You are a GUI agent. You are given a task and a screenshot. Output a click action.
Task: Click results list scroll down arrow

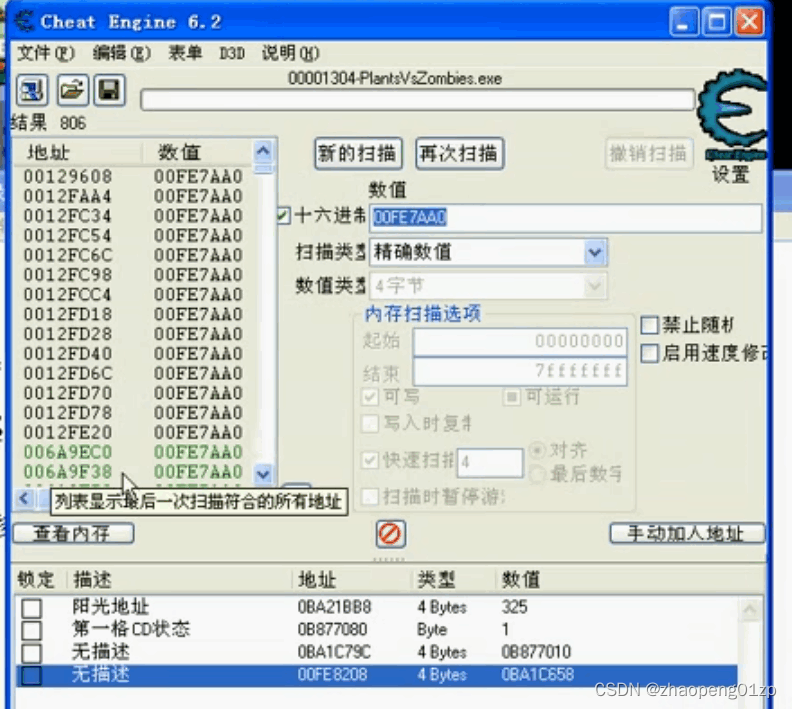[x=263, y=474]
